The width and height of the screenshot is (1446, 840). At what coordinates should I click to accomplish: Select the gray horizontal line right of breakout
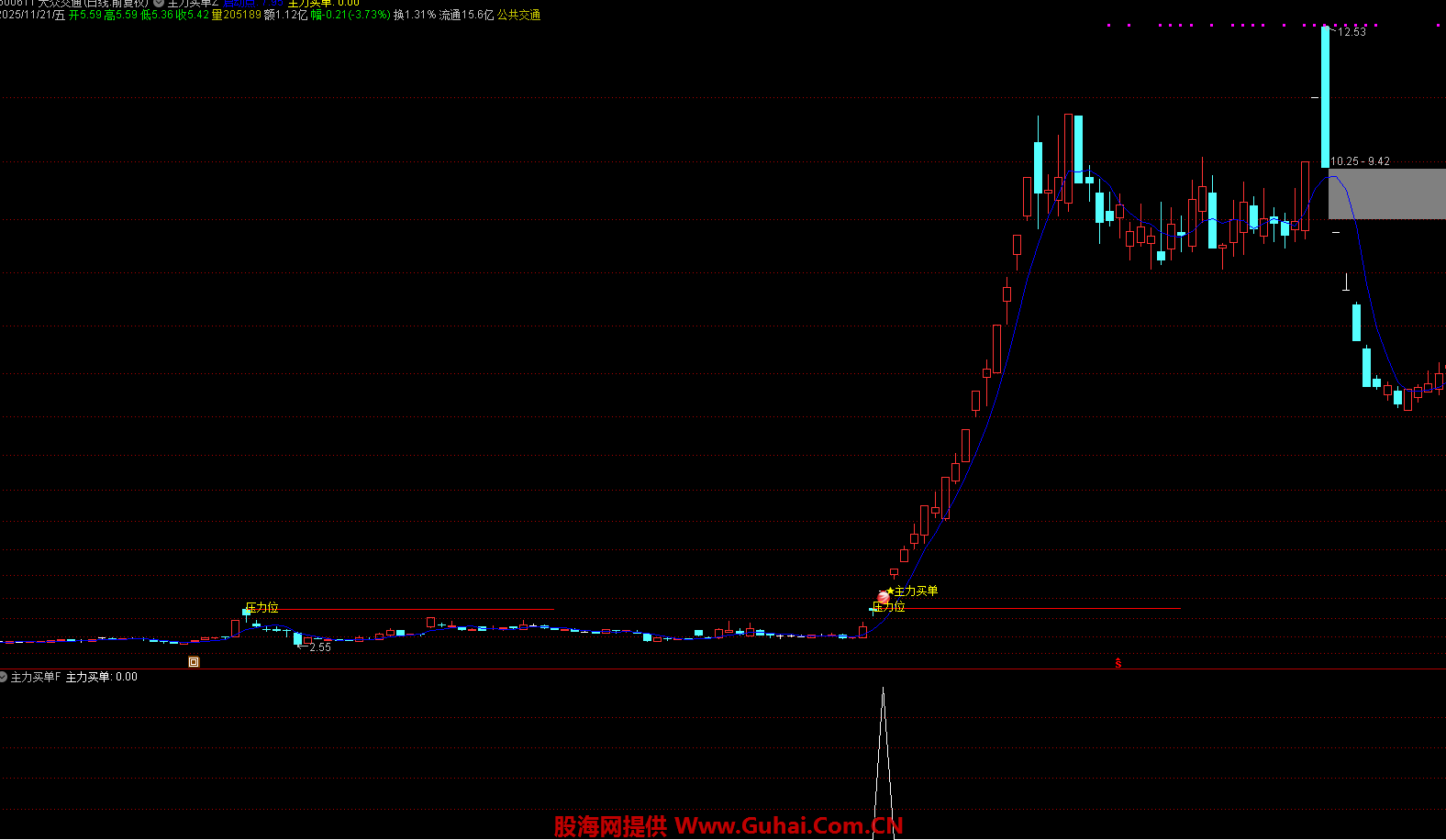pyautogui.click(x=1046, y=608)
